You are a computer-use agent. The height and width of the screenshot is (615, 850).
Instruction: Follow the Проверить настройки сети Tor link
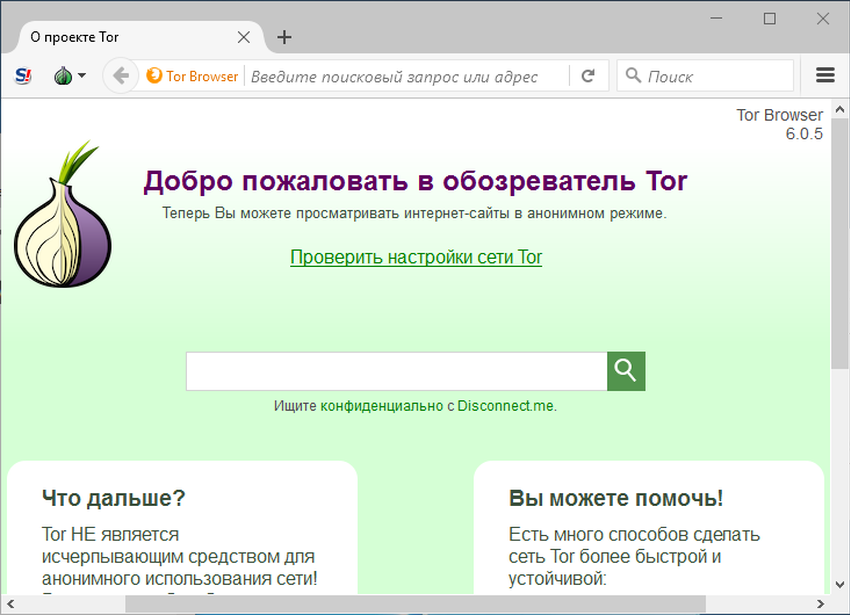(416, 258)
